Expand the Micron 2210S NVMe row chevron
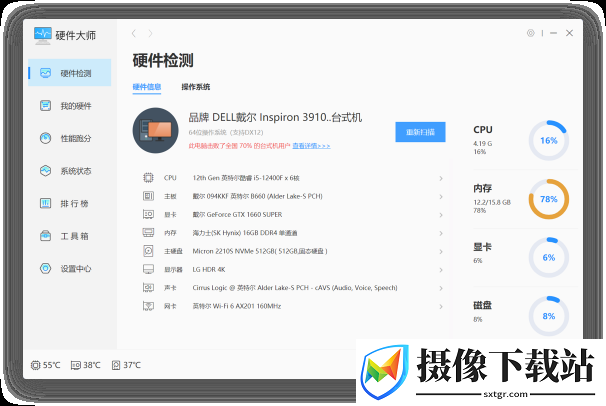This screenshot has width=606, height=406. pyautogui.click(x=441, y=251)
